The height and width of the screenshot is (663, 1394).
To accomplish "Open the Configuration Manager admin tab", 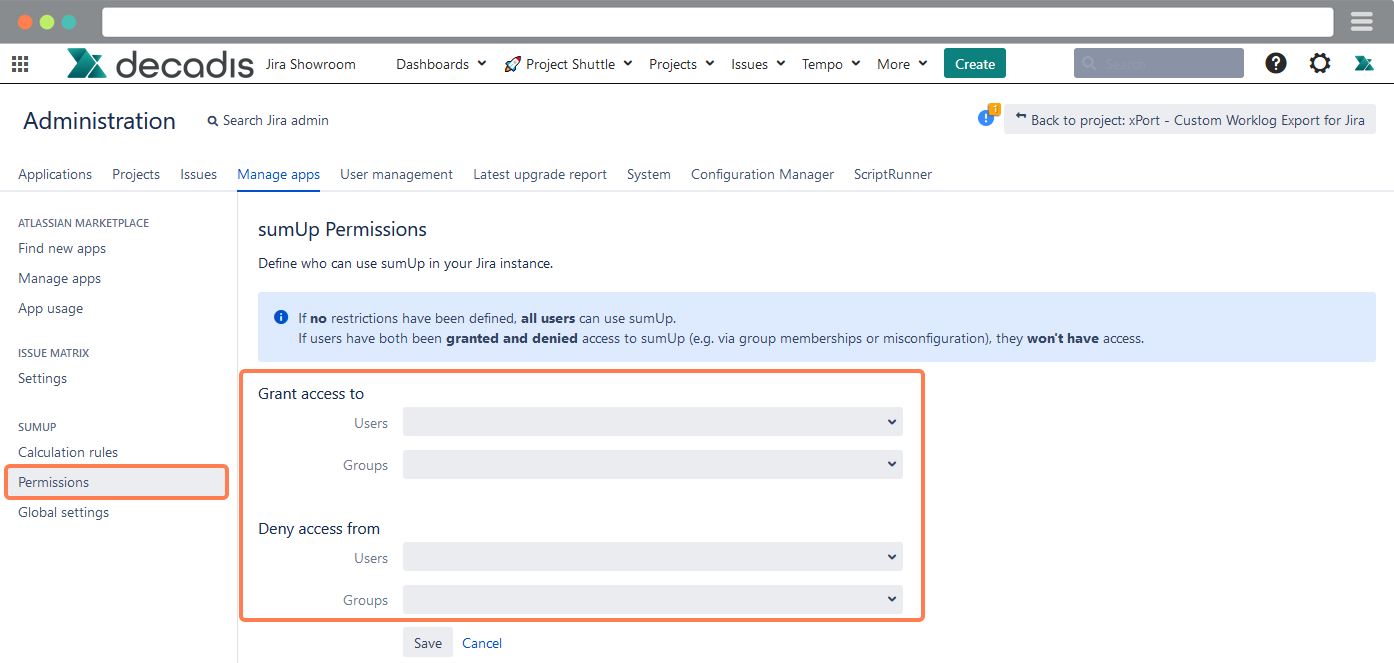I will [x=762, y=174].
